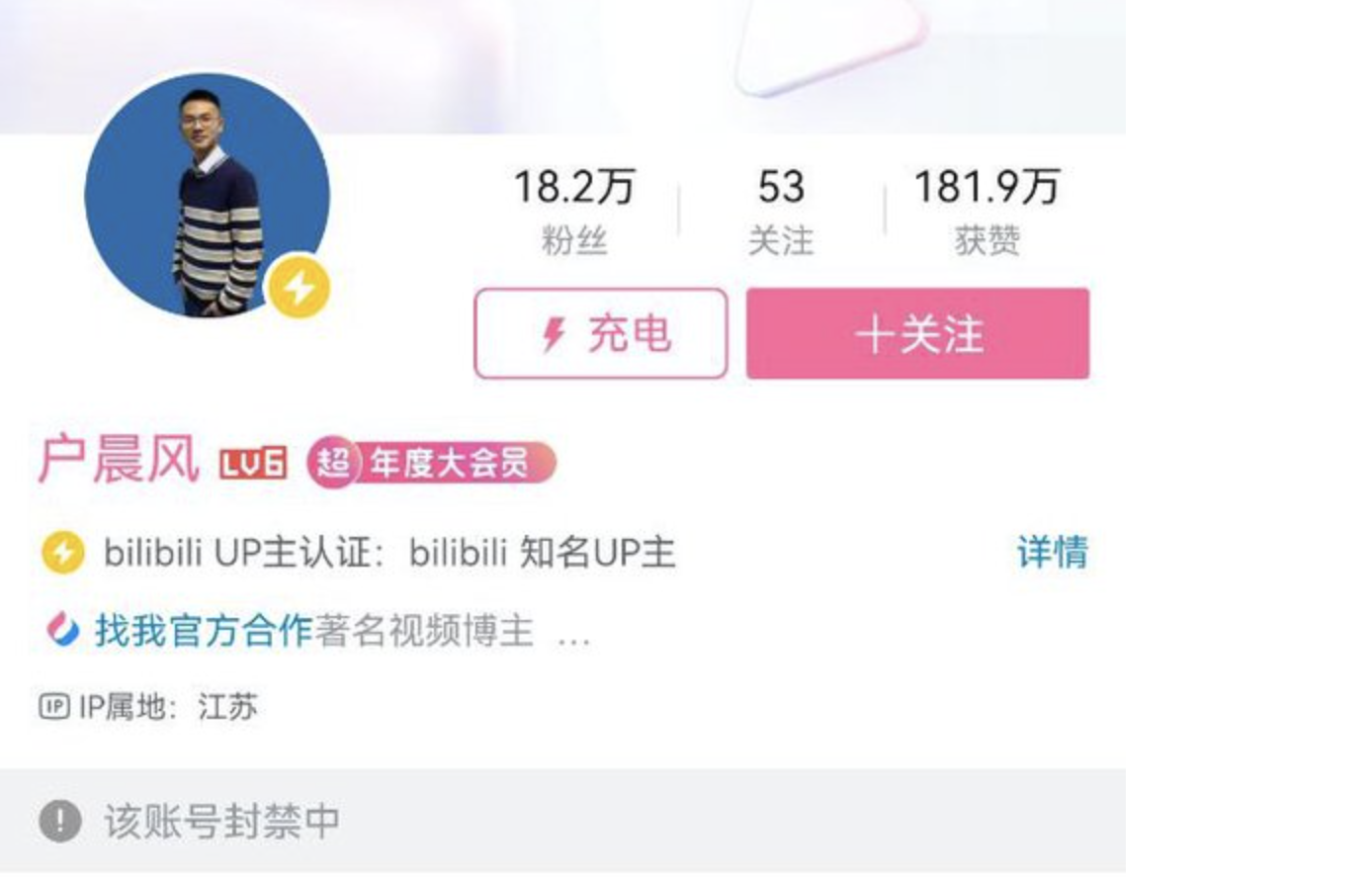Open 详情 details link
This screenshot has height=884, width=1372.
tap(1052, 552)
